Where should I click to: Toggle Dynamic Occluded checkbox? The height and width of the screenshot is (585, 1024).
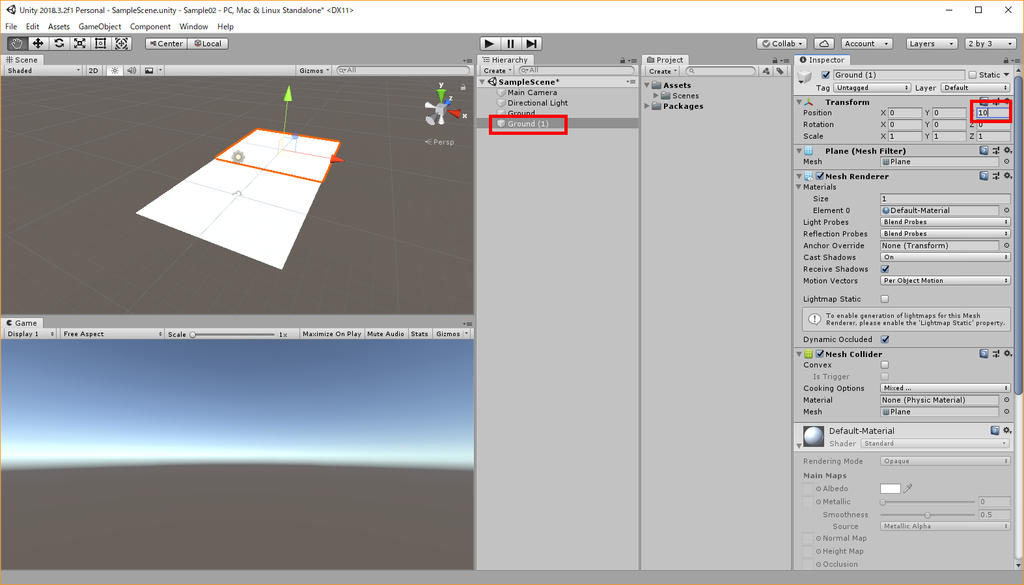pyautogui.click(x=885, y=340)
